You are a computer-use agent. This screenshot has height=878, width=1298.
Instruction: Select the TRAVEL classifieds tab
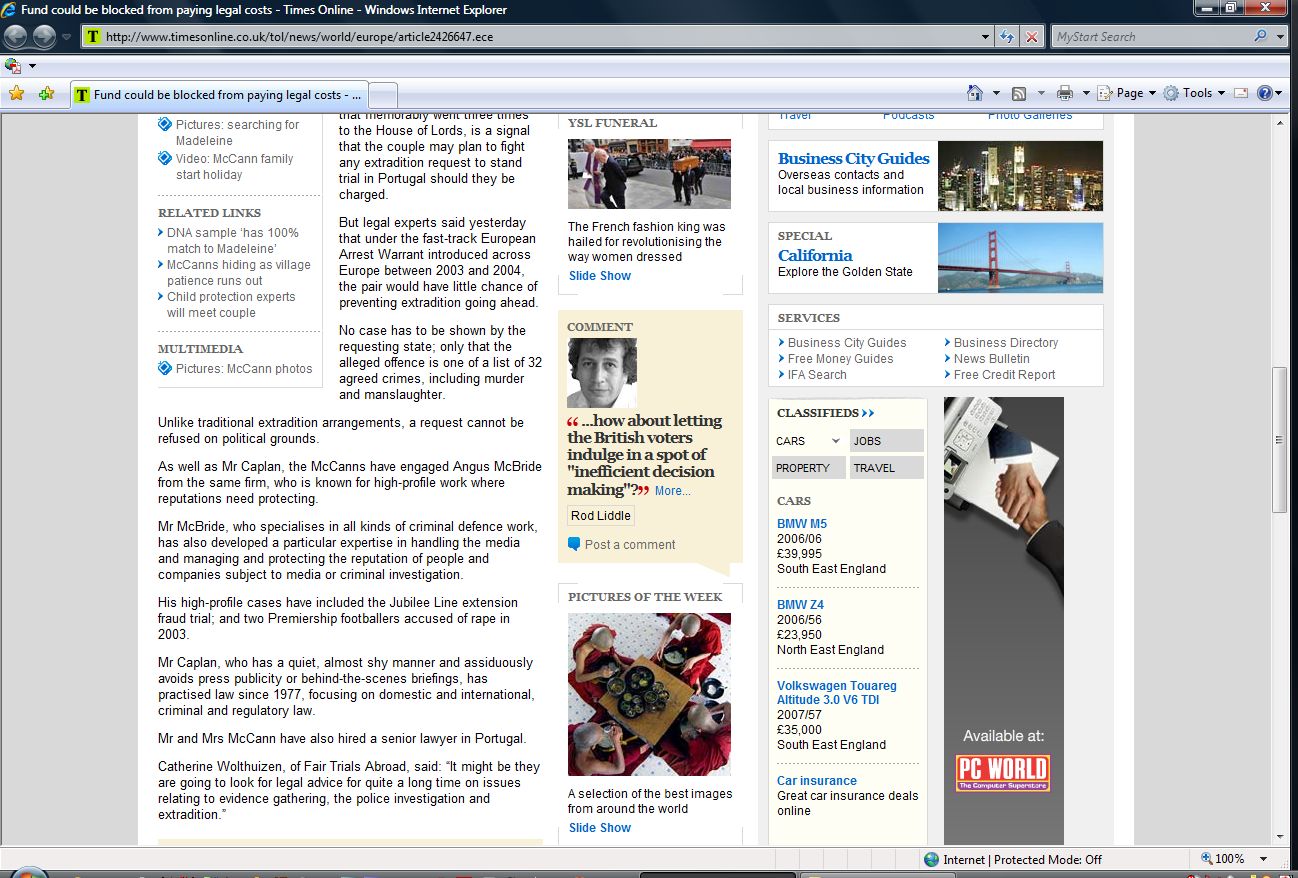pos(886,468)
